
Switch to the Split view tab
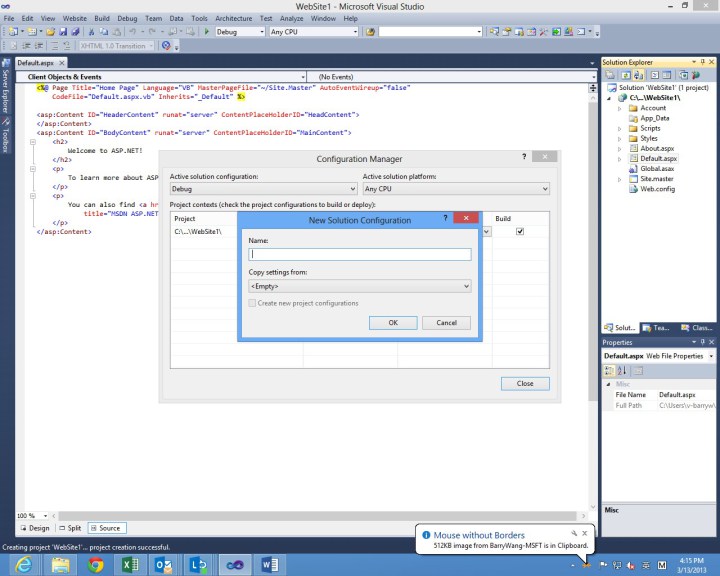pos(70,528)
